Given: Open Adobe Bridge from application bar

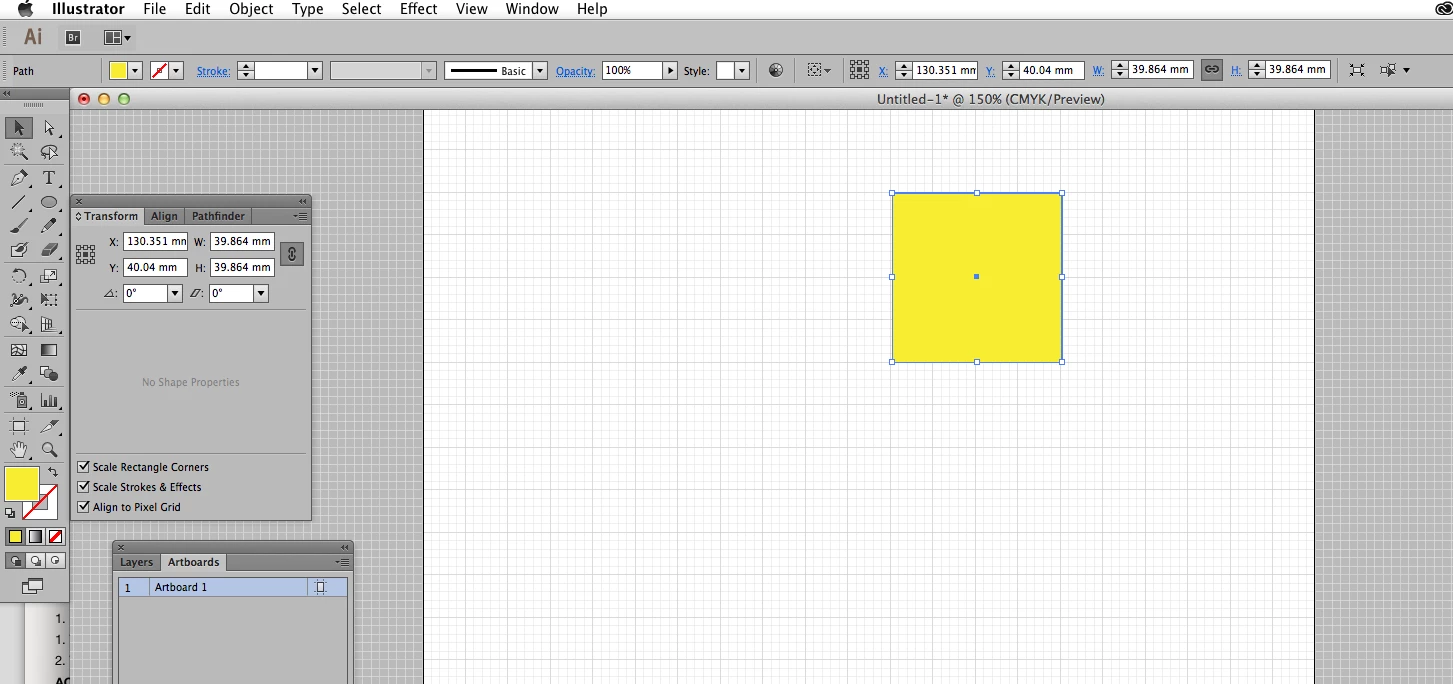Looking at the screenshot, I should coord(73,37).
